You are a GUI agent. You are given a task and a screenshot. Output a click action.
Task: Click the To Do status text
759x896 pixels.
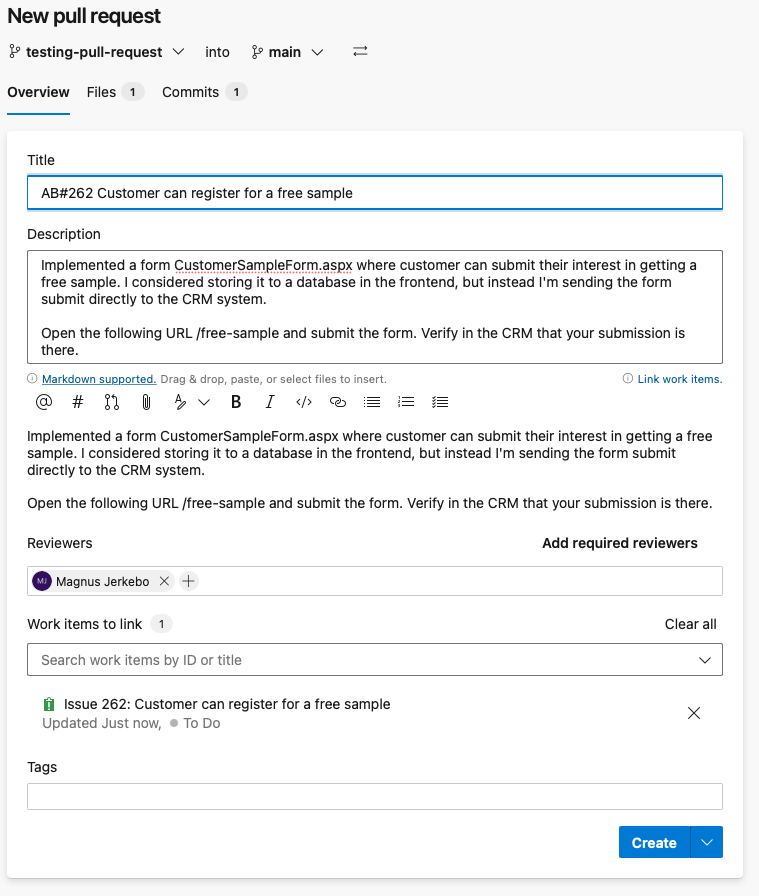click(202, 723)
